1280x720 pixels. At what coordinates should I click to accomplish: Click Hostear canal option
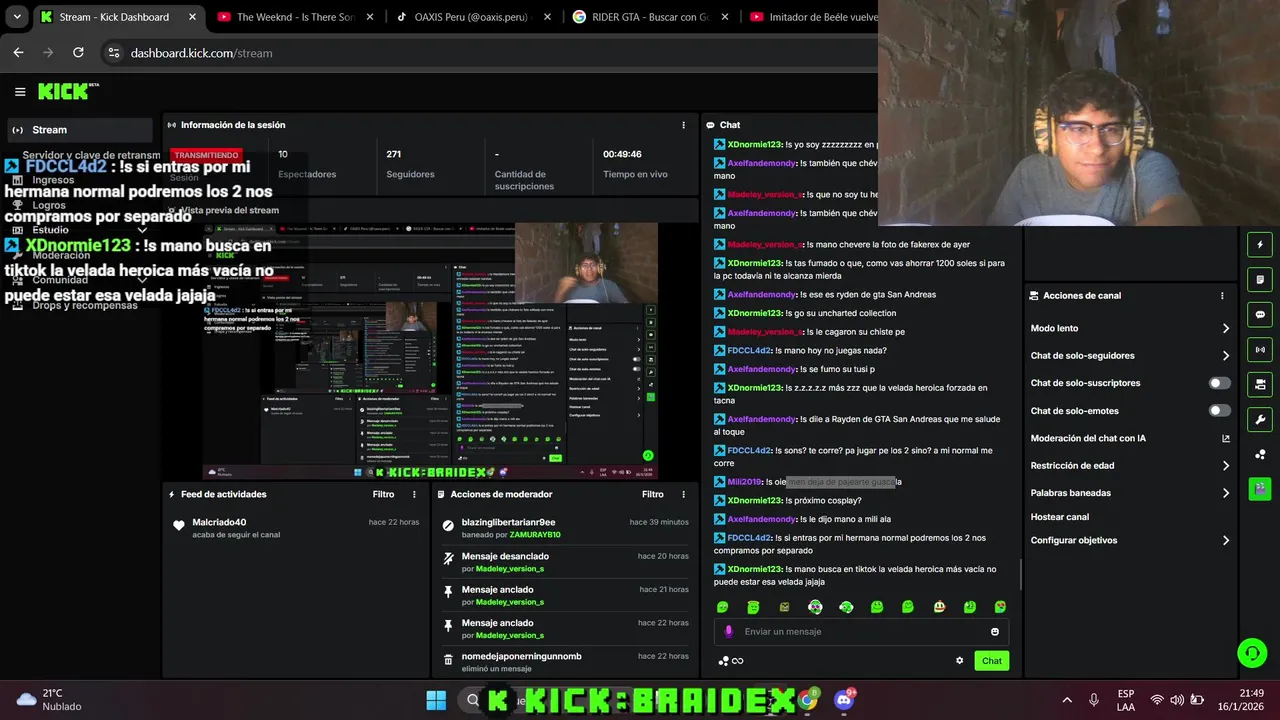[x=1060, y=517]
